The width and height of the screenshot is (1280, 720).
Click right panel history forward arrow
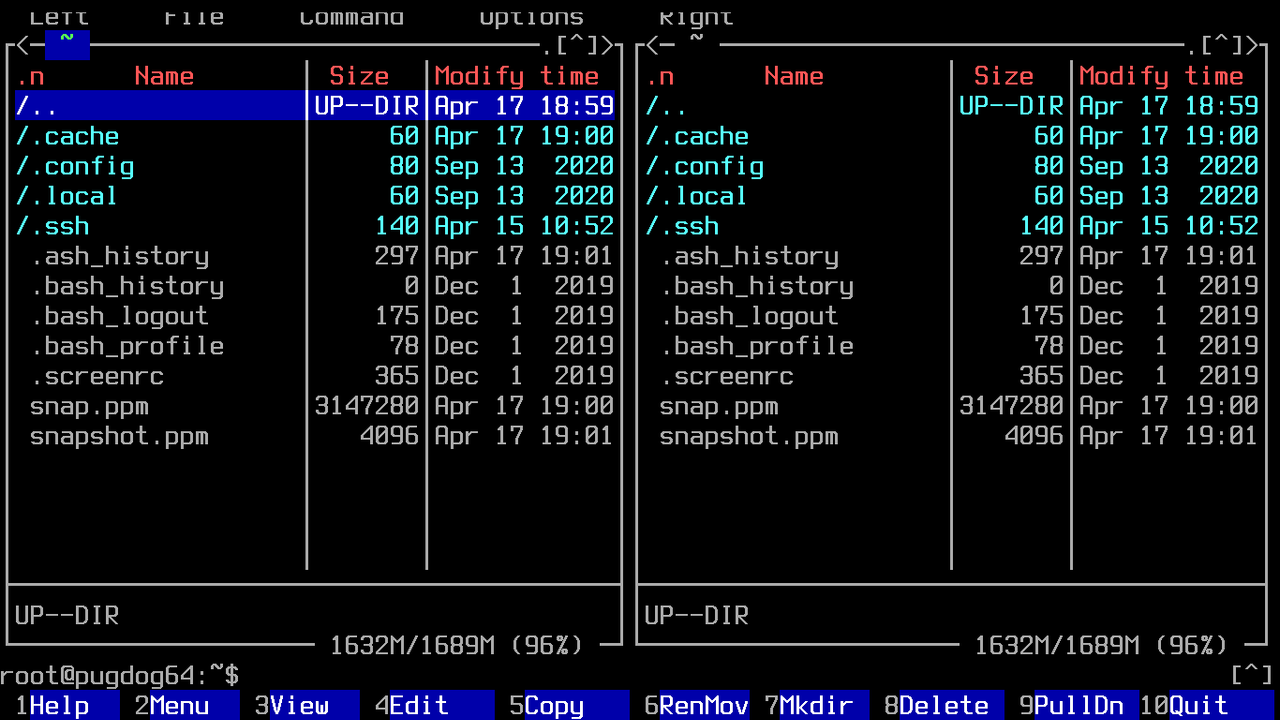coord(1251,45)
